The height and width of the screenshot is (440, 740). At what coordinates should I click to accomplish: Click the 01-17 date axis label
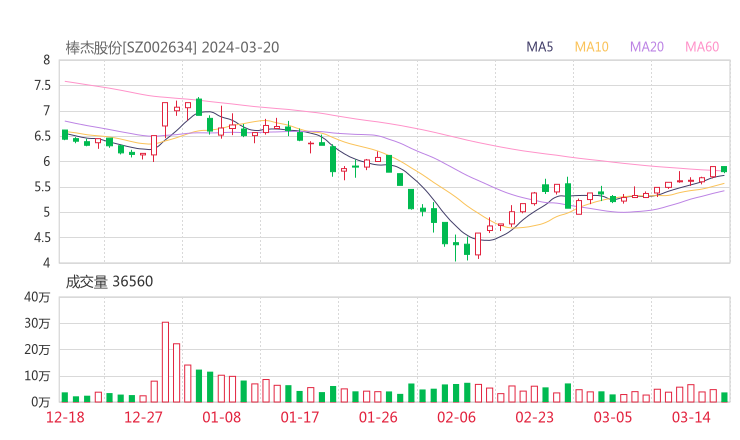tap(300, 417)
